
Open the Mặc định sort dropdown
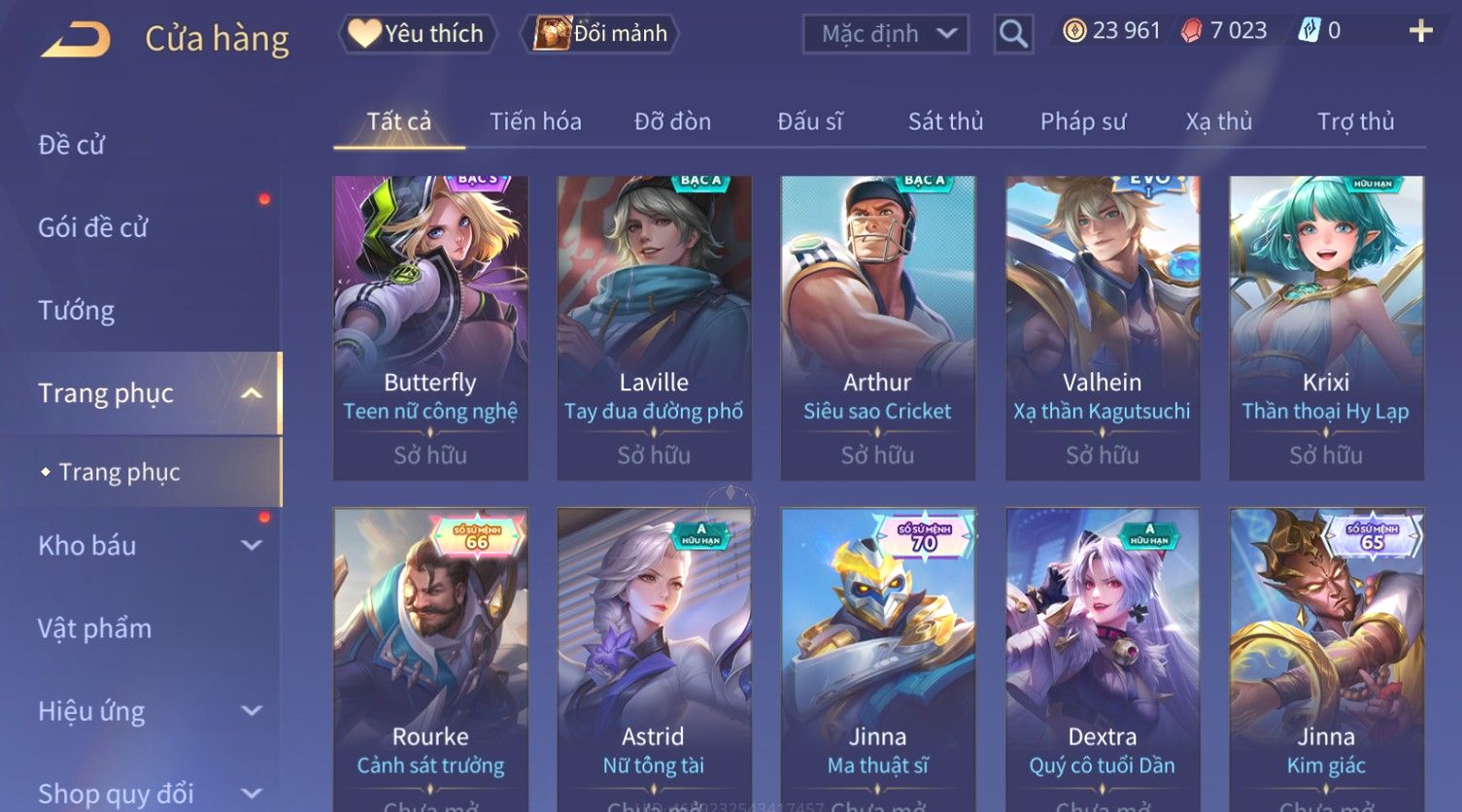click(886, 34)
